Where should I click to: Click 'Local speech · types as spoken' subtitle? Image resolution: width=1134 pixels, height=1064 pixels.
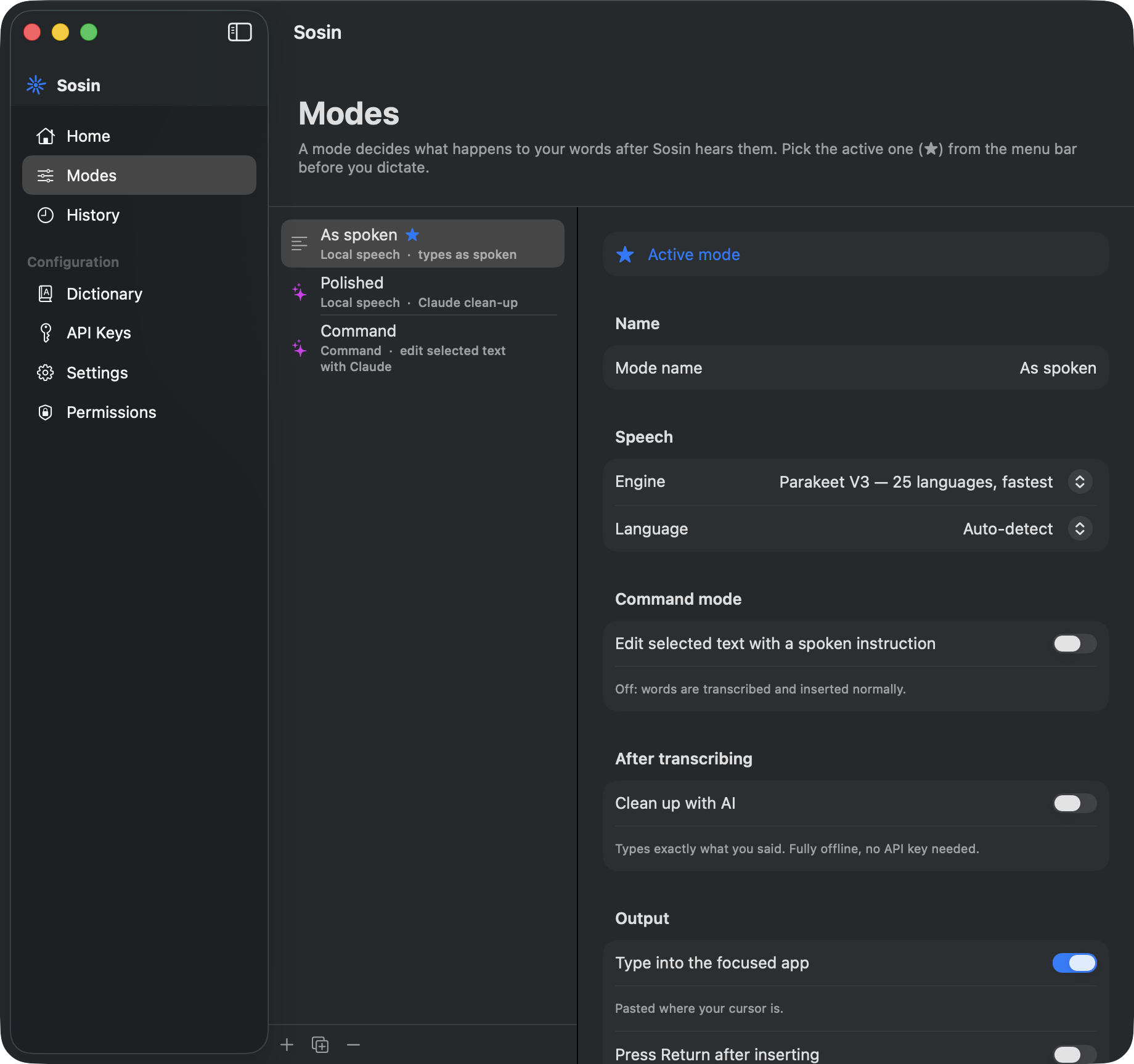418,255
